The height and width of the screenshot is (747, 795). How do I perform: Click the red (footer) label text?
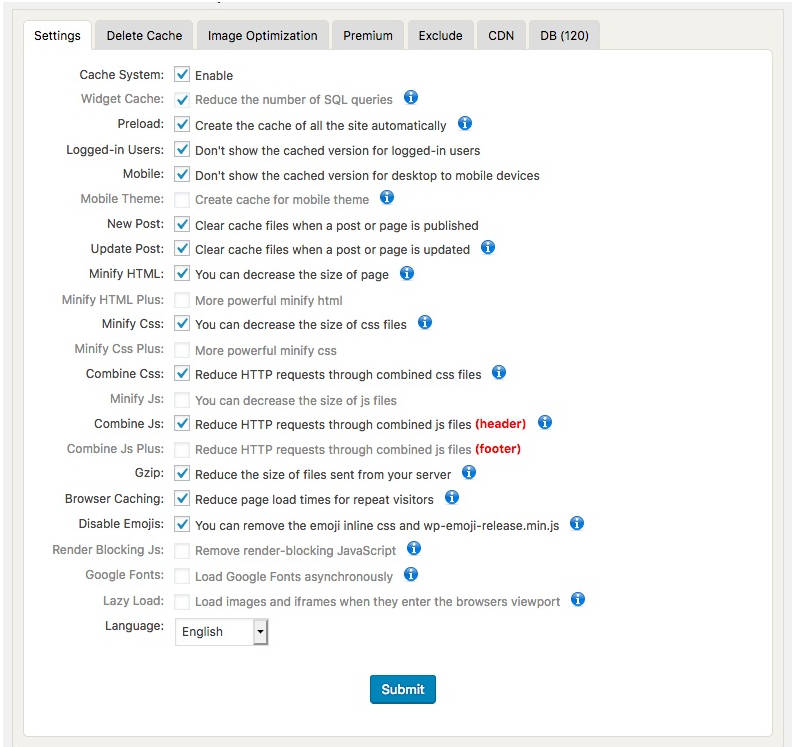[x=498, y=449]
